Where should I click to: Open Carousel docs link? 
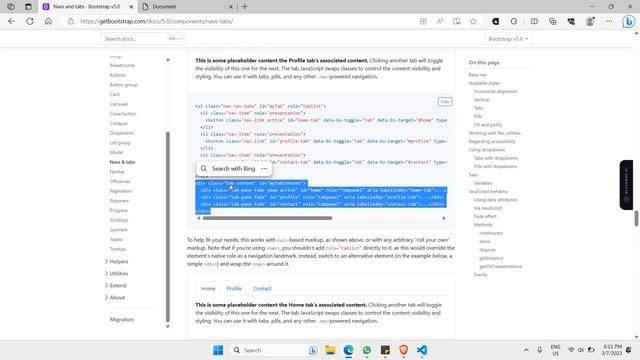[118, 104]
